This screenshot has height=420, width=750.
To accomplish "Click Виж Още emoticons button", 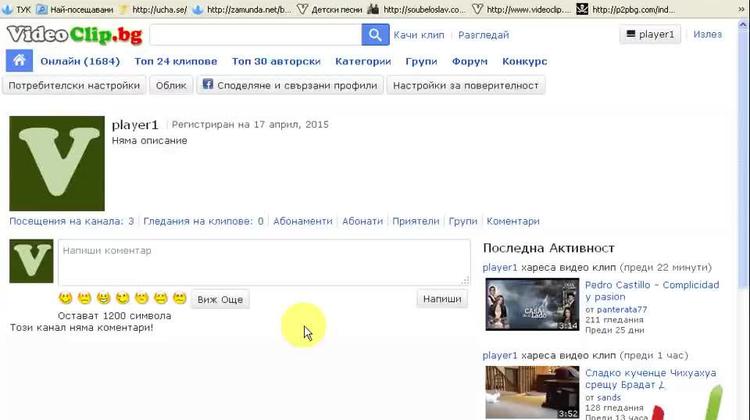I will point(220,299).
